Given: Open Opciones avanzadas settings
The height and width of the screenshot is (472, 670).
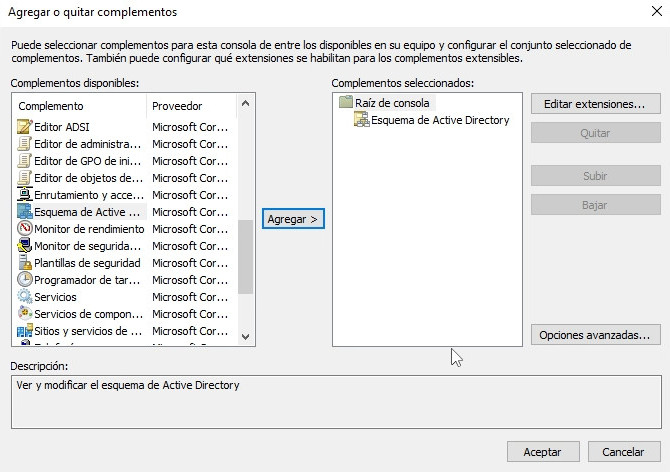Looking at the screenshot, I should pyautogui.click(x=595, y=335).
